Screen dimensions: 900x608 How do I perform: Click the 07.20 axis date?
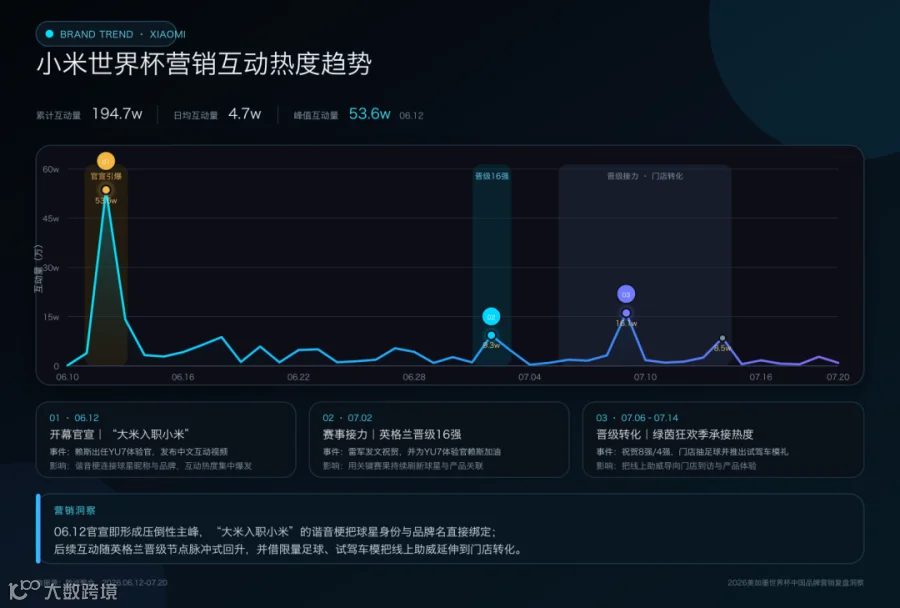pos(837,377)
